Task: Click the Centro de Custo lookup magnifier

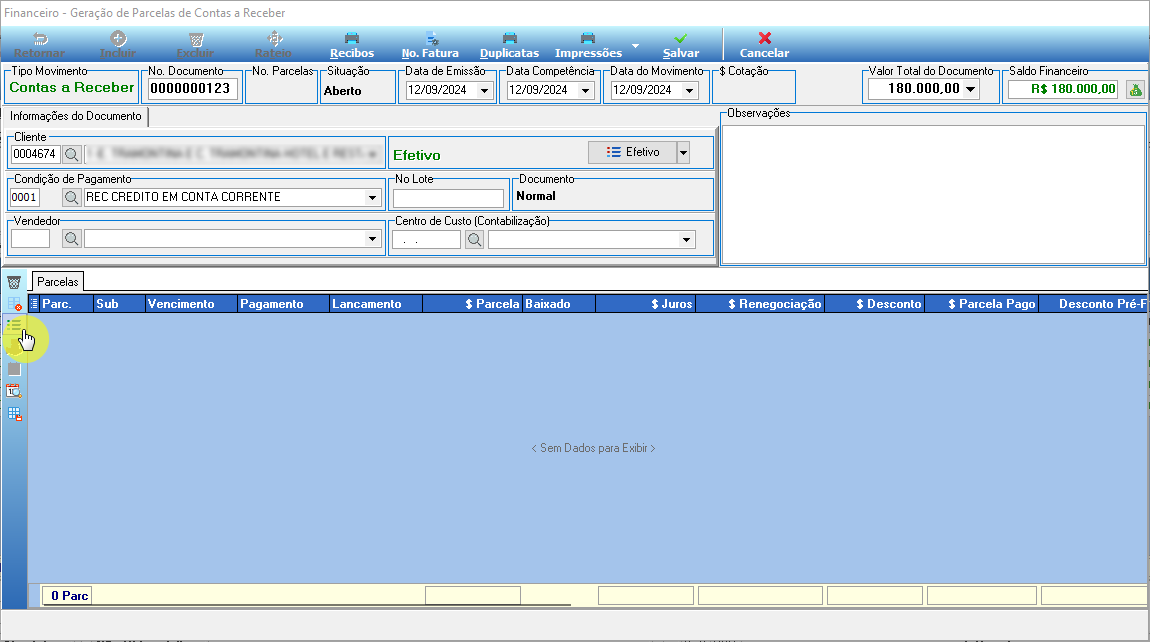Action: [x=475, y=239]
